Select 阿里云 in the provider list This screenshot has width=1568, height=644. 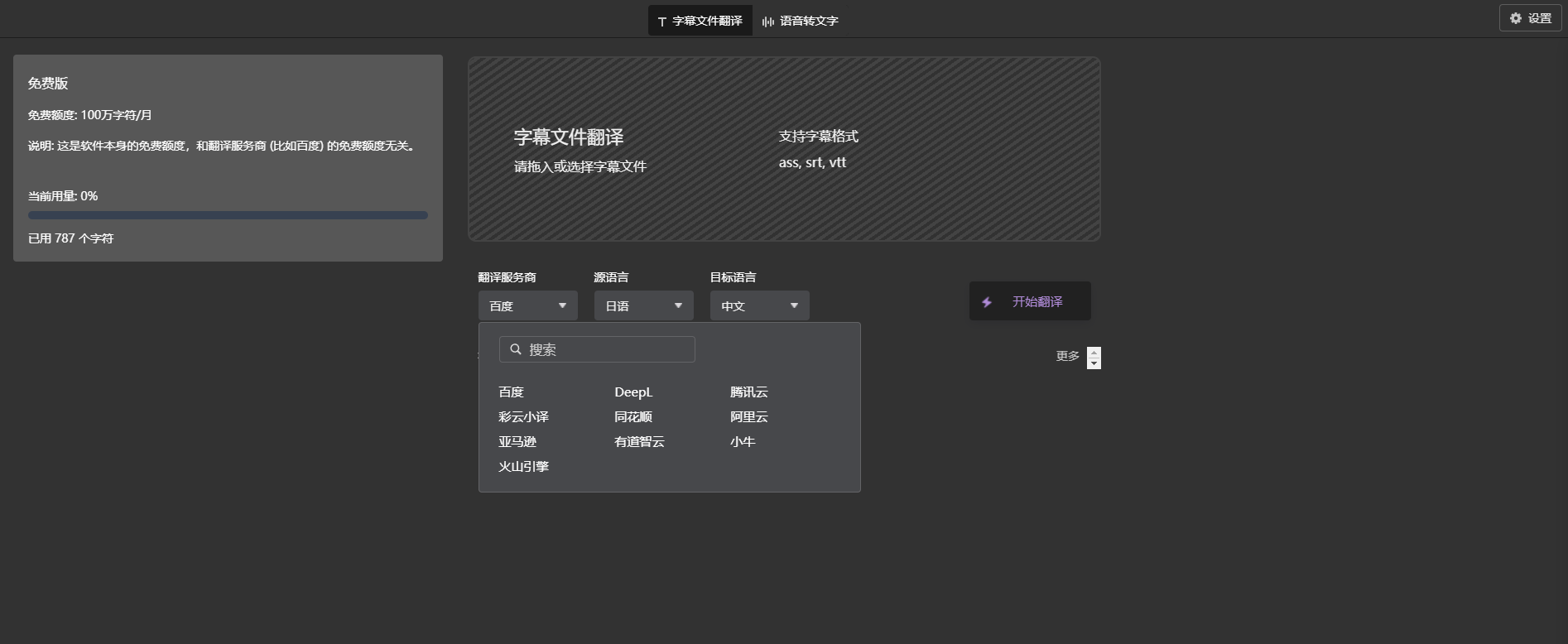[x=748, y=417]
